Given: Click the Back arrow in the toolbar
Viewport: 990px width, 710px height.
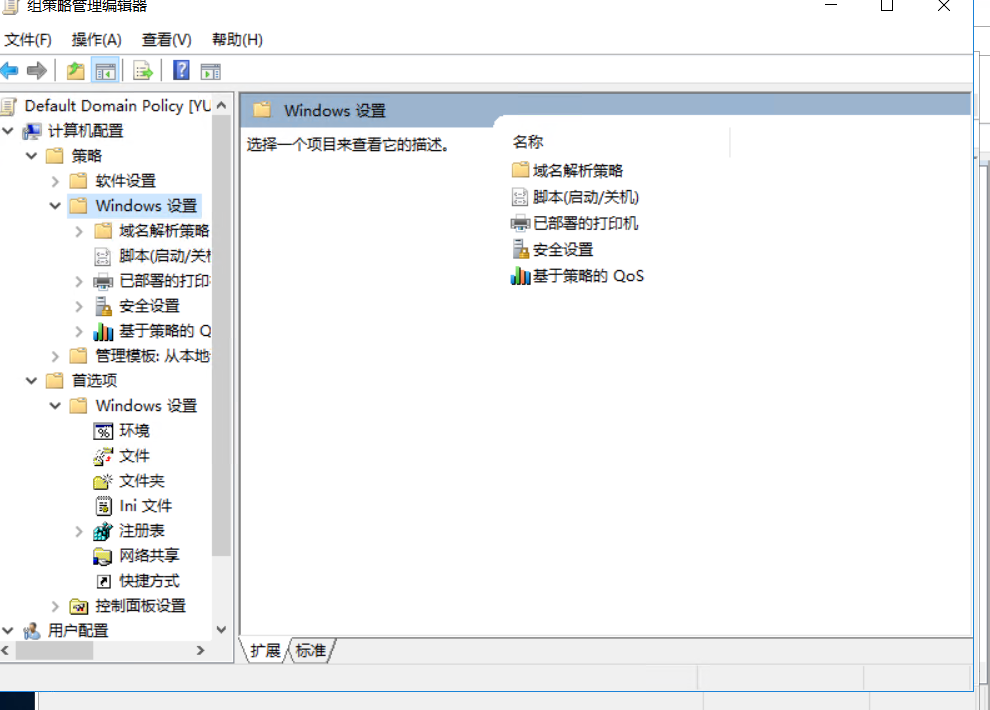Looking at the screenshot, I should pos(10,70).
